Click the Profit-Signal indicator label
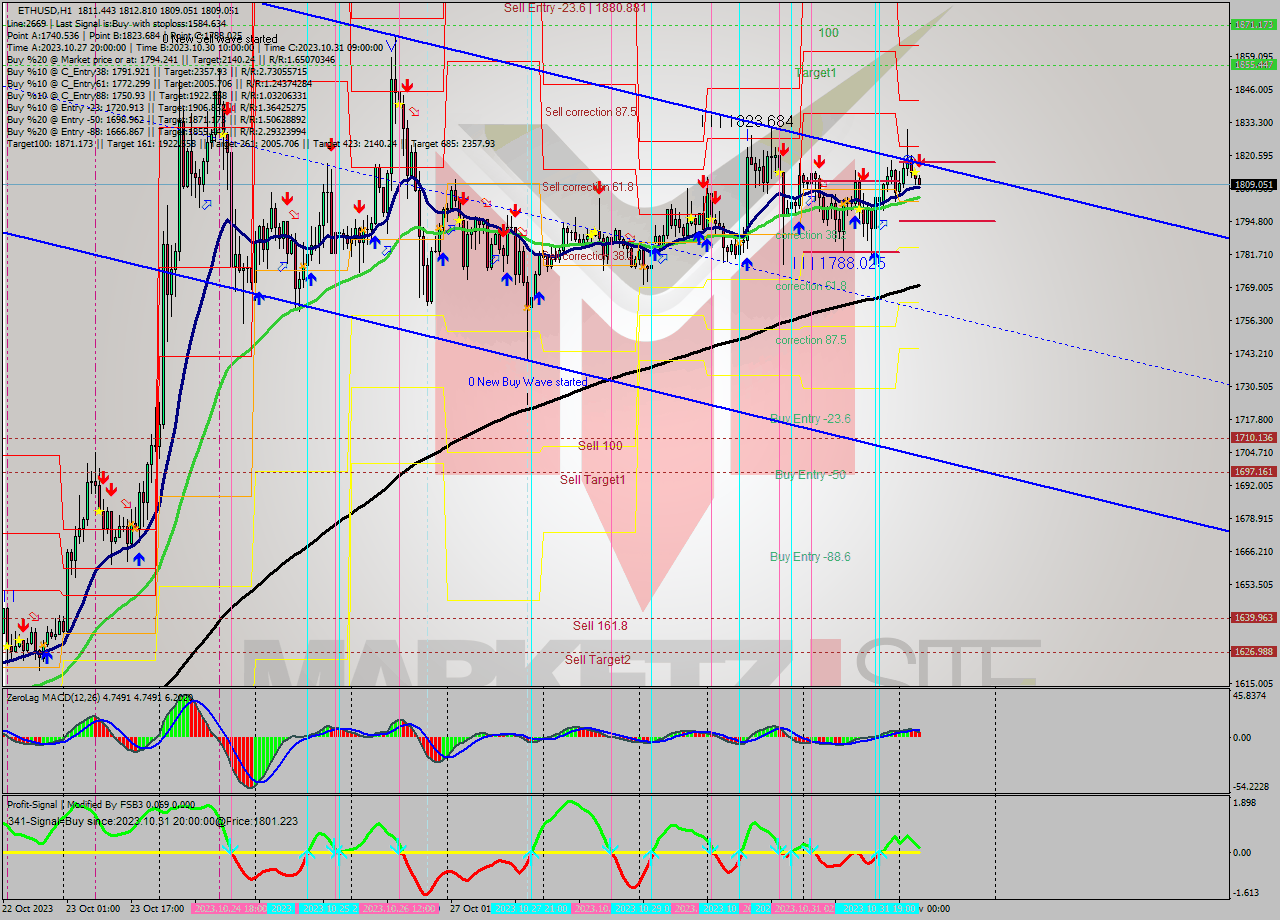Image resolution: width=1280 pixels, height=920 pixels. (33, 805)
